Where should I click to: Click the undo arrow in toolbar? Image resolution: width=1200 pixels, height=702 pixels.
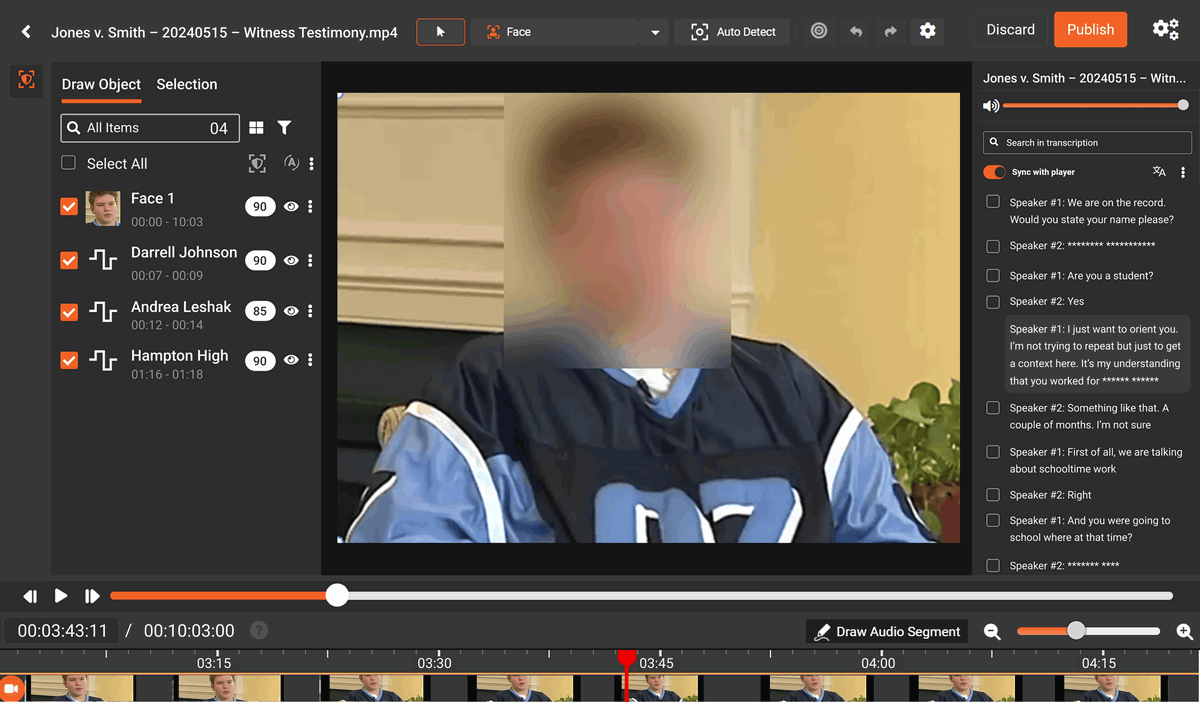coord(856,32)
